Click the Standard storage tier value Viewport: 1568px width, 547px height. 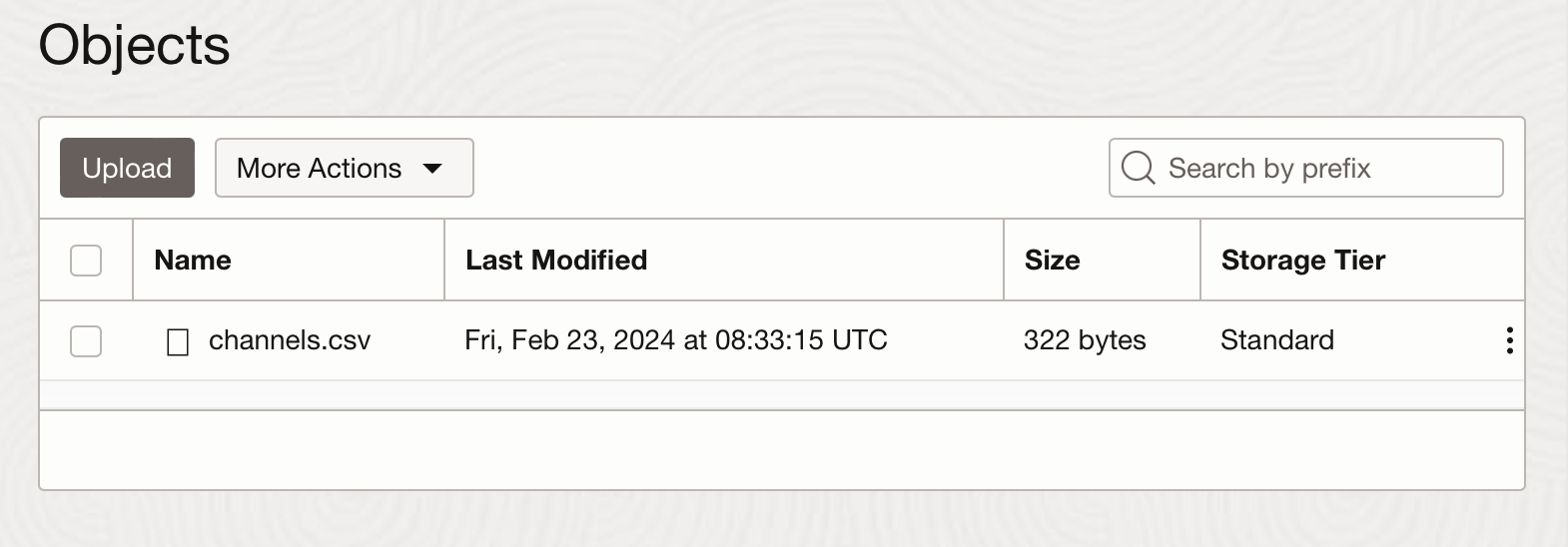1276,340
